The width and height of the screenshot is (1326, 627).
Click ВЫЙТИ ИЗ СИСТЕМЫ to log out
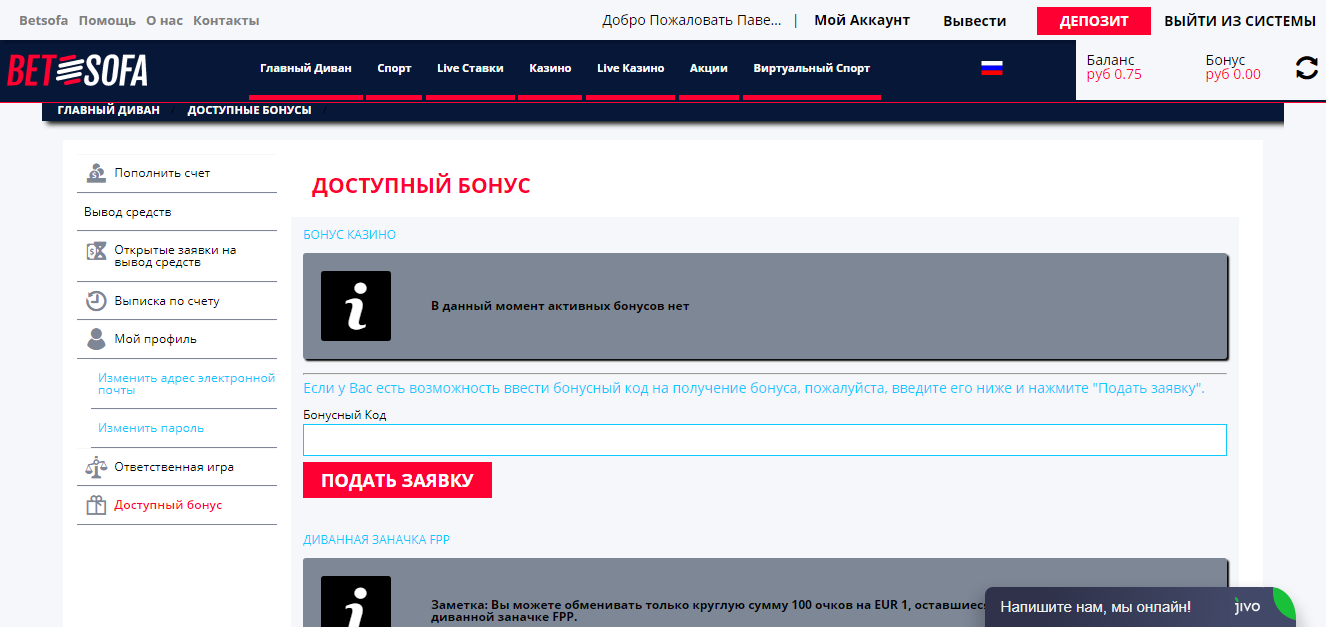(x=1240, y=21)
